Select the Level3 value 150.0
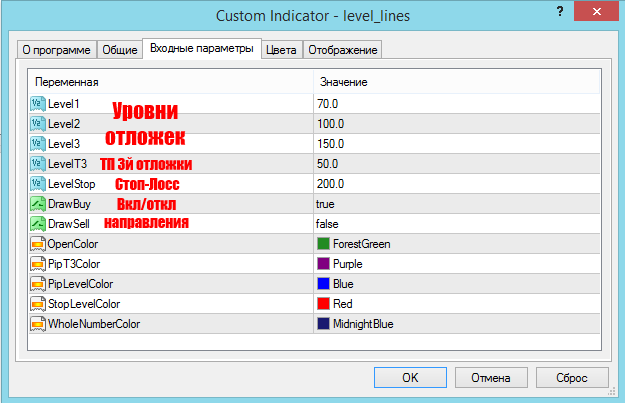The width and height of the screenshot is (625, 403). (330, 144)
